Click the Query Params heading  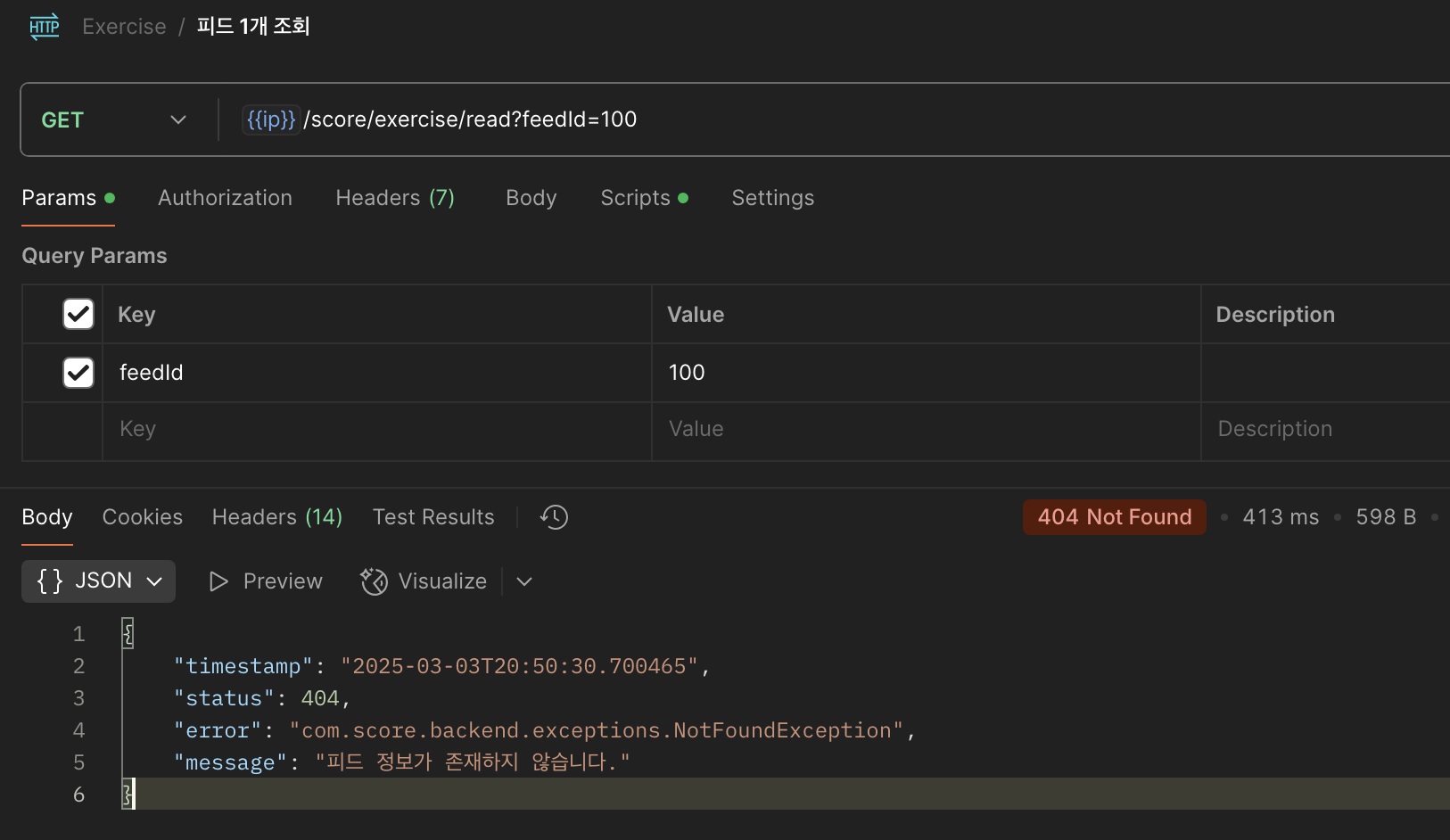[95, 256]
